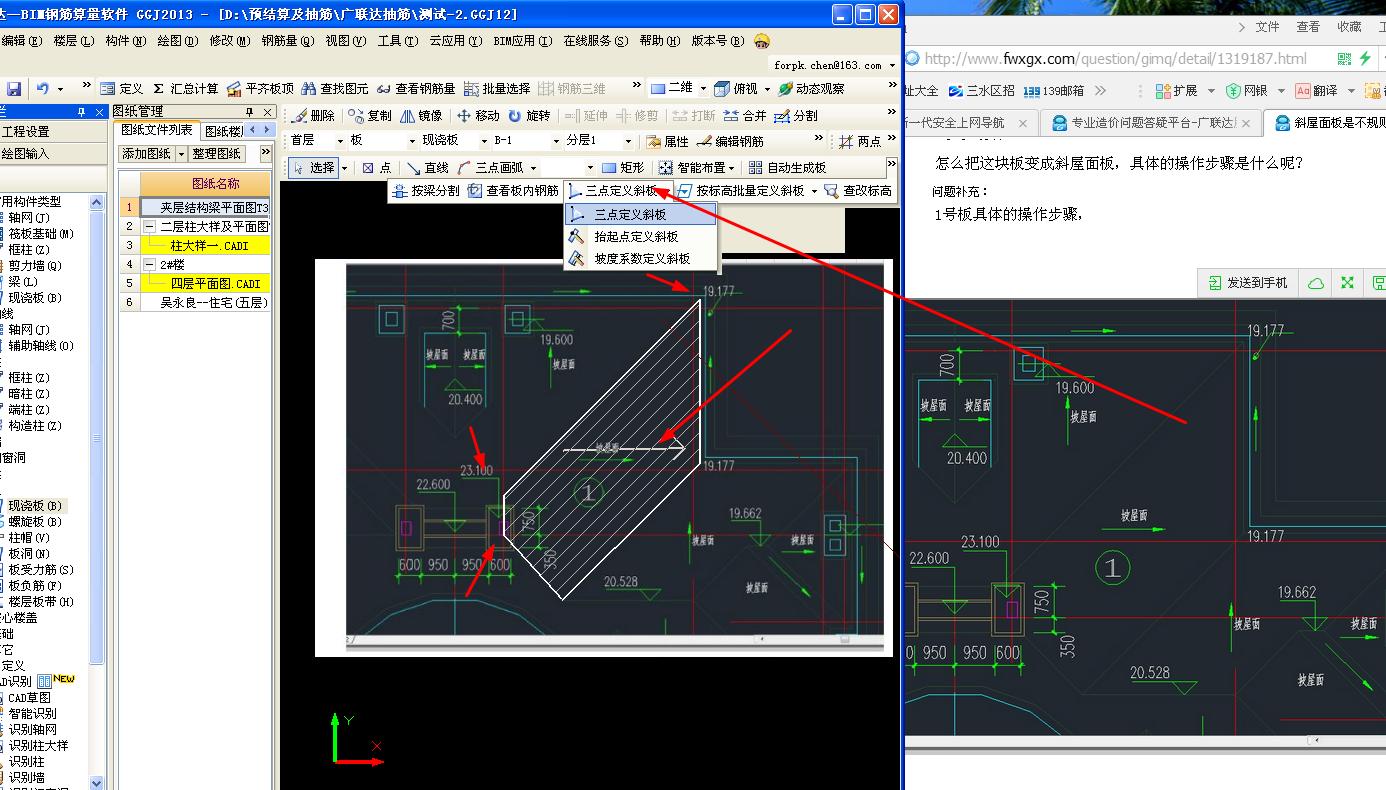Choose 坡度系数定义斜板 menu entry

point(642,258)
